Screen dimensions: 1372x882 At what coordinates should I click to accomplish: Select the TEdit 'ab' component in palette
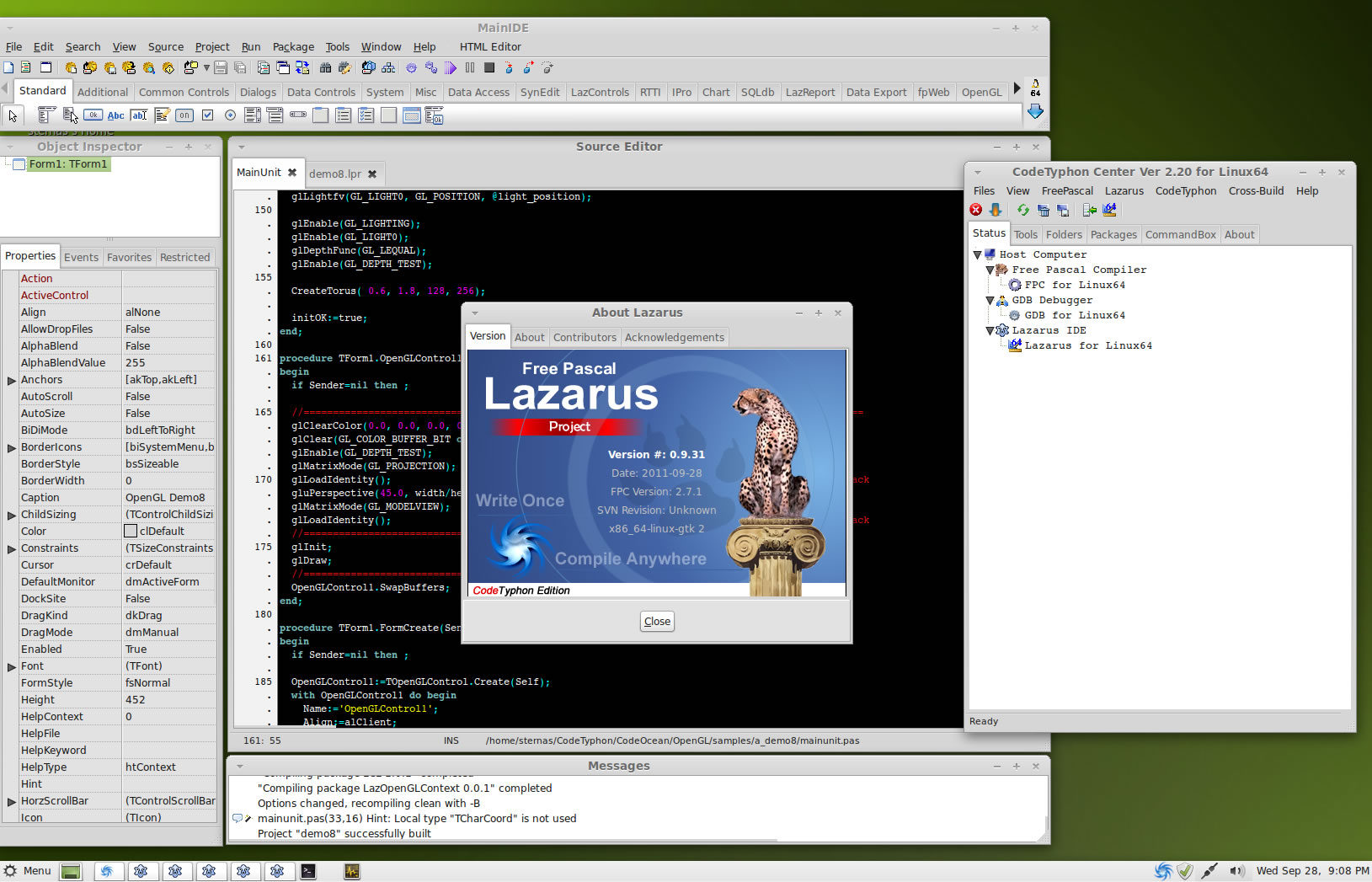[x=139, y=115]
